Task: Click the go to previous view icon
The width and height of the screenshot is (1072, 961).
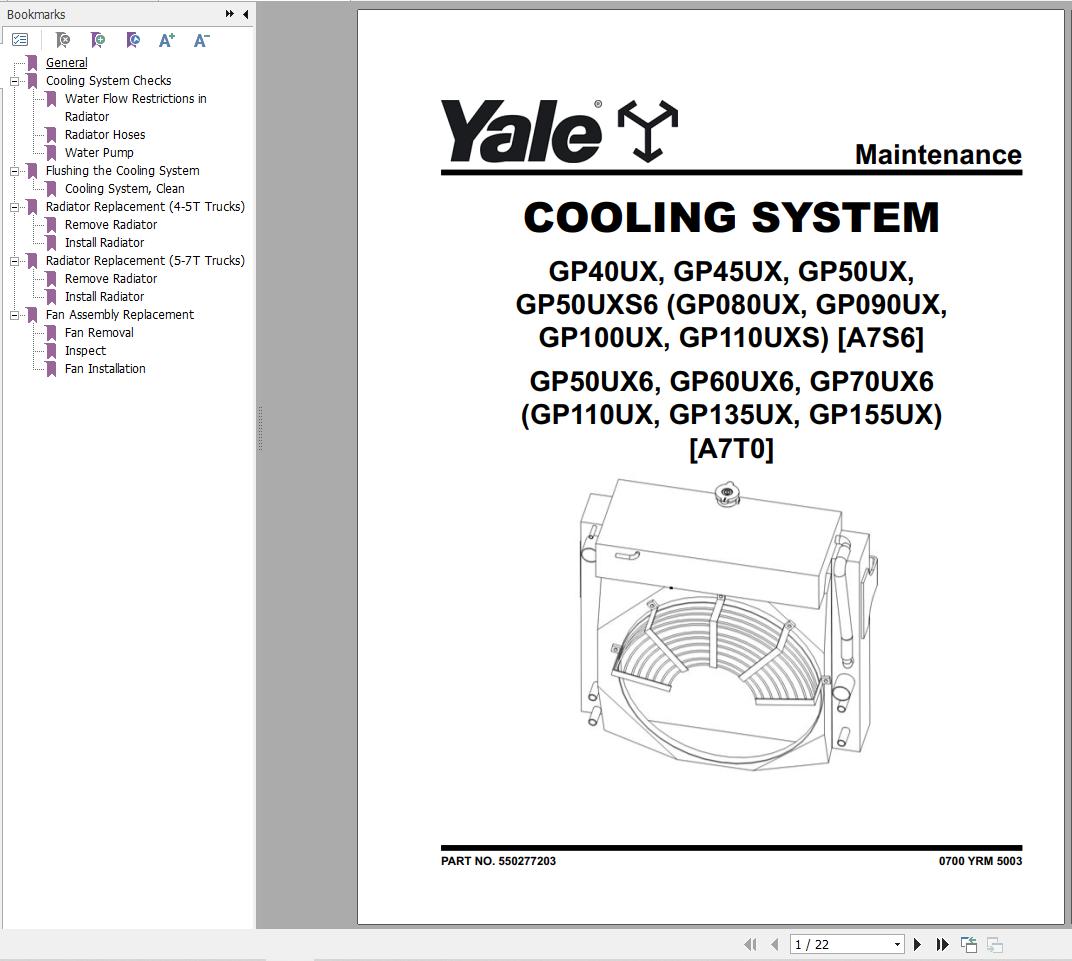Action: [969, 945]
